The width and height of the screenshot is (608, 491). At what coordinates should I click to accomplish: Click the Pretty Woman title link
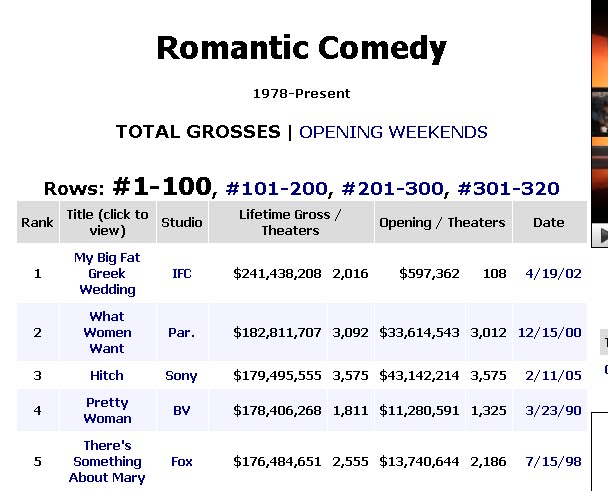coord(107,410)
